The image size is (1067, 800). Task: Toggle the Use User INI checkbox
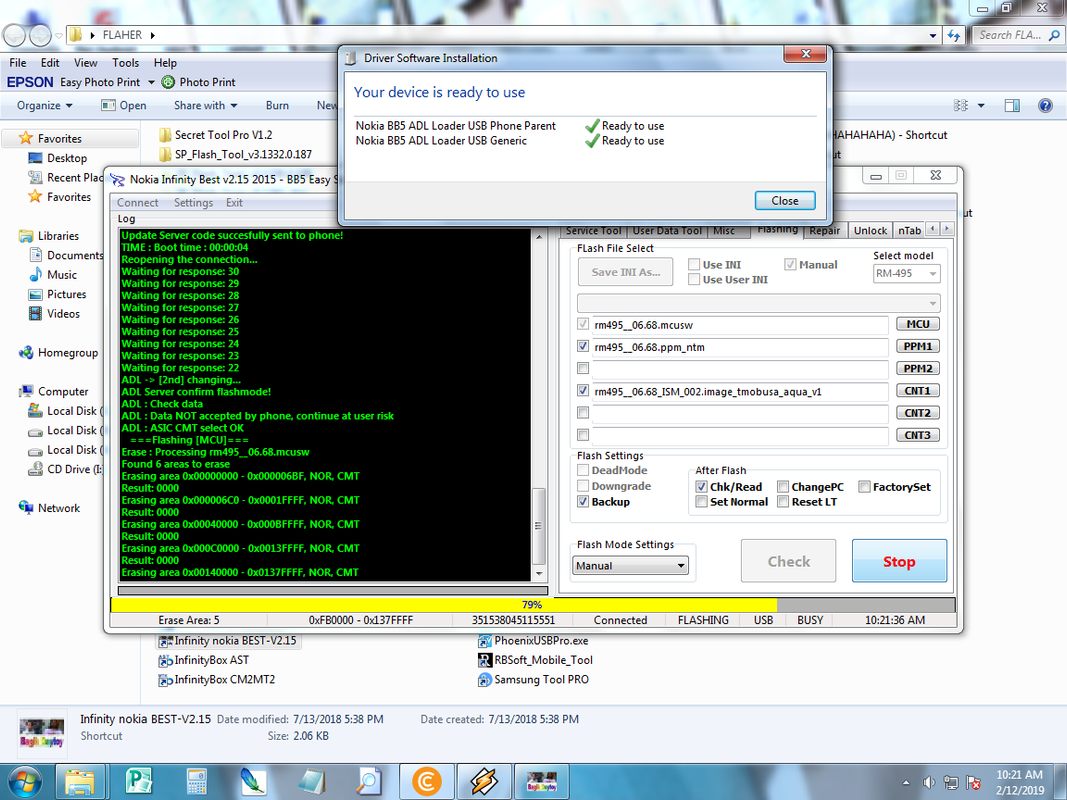(694, 280)
